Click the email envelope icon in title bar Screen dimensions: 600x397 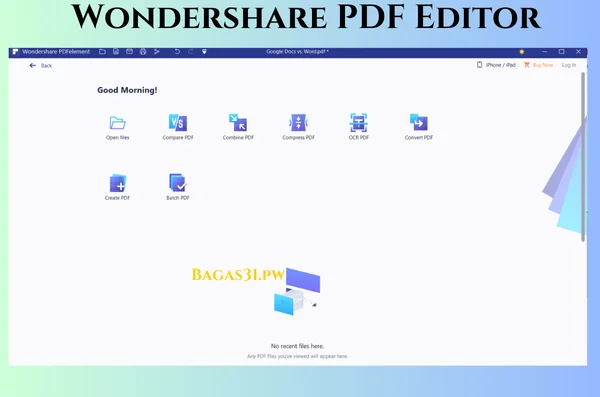(129, 52)
